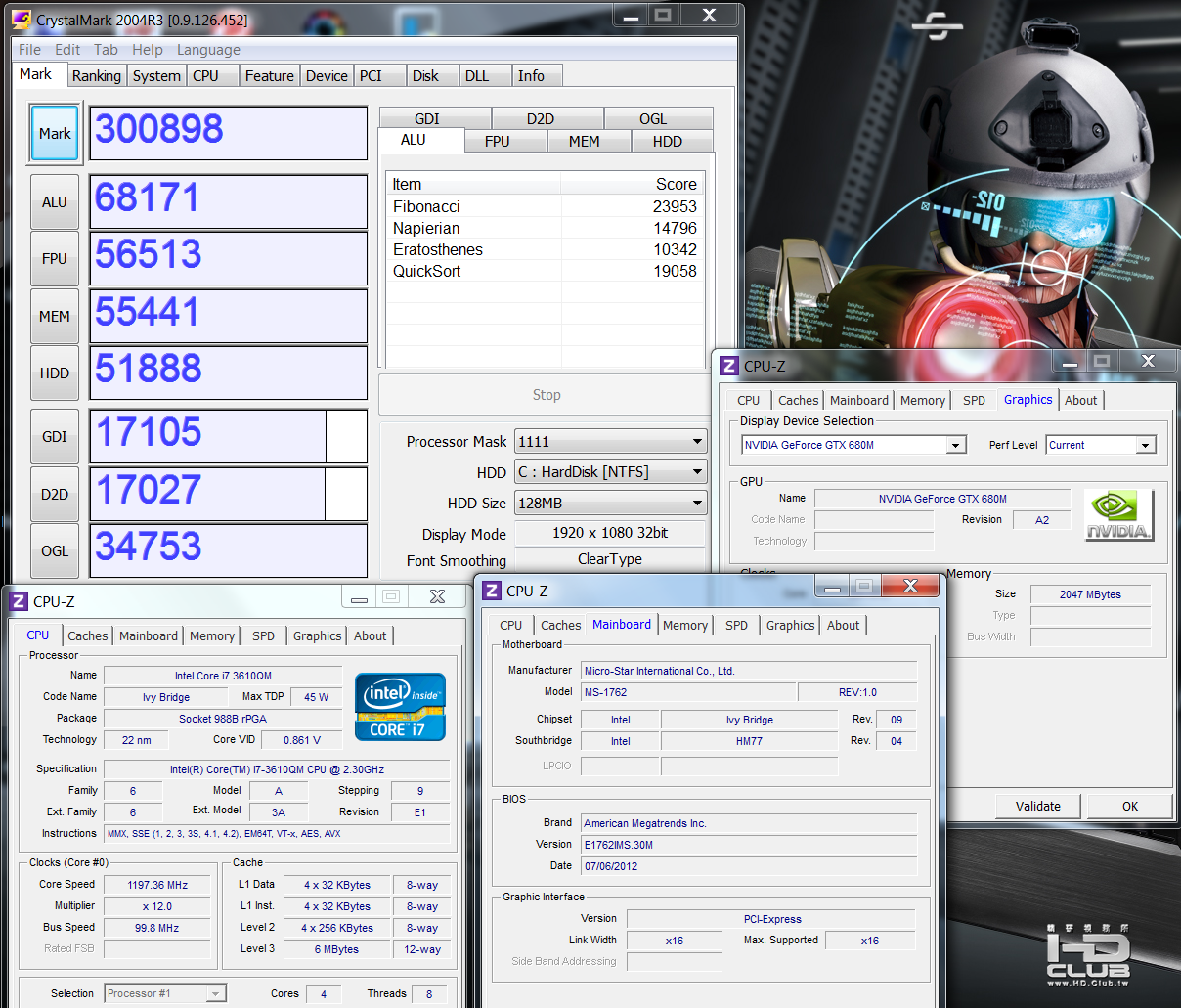
Task: Switch to Caches tab in CPU-Z CPU window
Action: pyautogui.click(x=88, y=635)
